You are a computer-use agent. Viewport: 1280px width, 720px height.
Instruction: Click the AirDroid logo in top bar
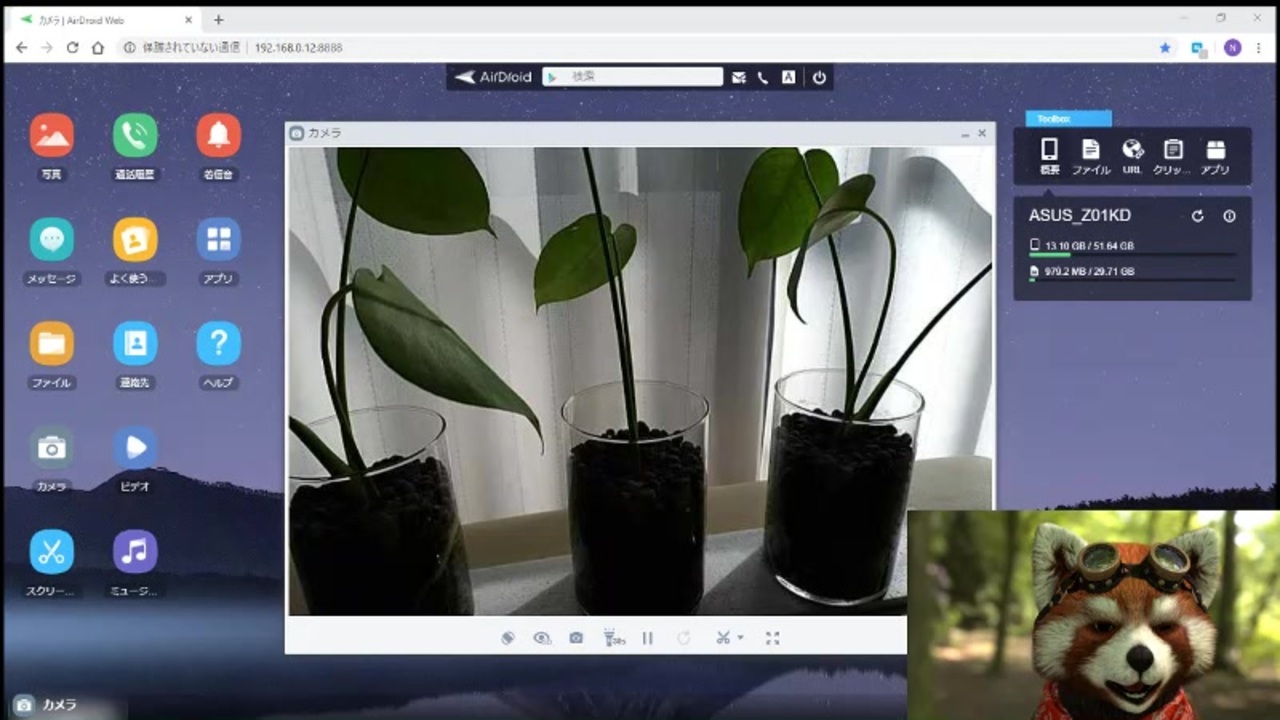pyautogui.click(x=493, y=77)
